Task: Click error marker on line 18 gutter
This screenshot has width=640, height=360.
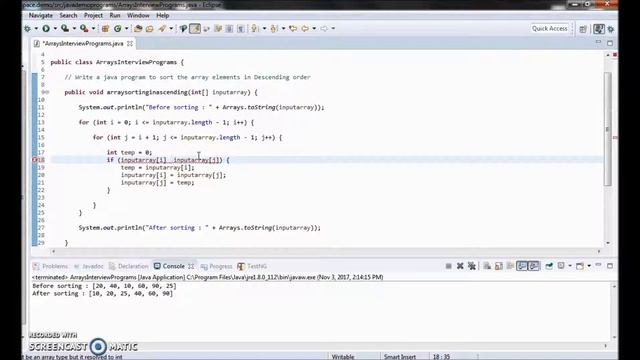Action: [35, 160]
